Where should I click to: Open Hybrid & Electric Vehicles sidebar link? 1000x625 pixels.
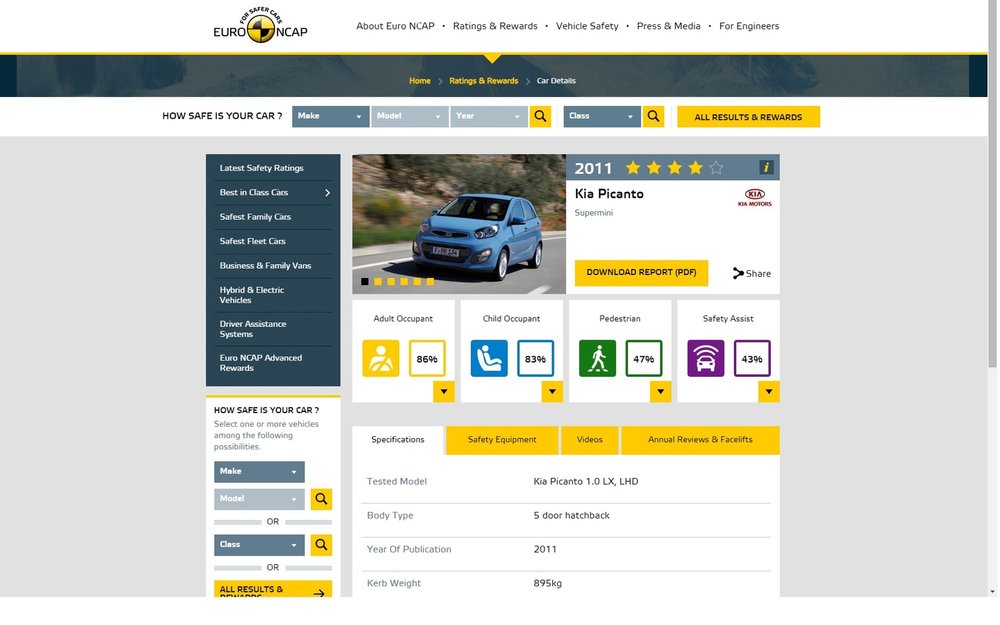point(251,295)
